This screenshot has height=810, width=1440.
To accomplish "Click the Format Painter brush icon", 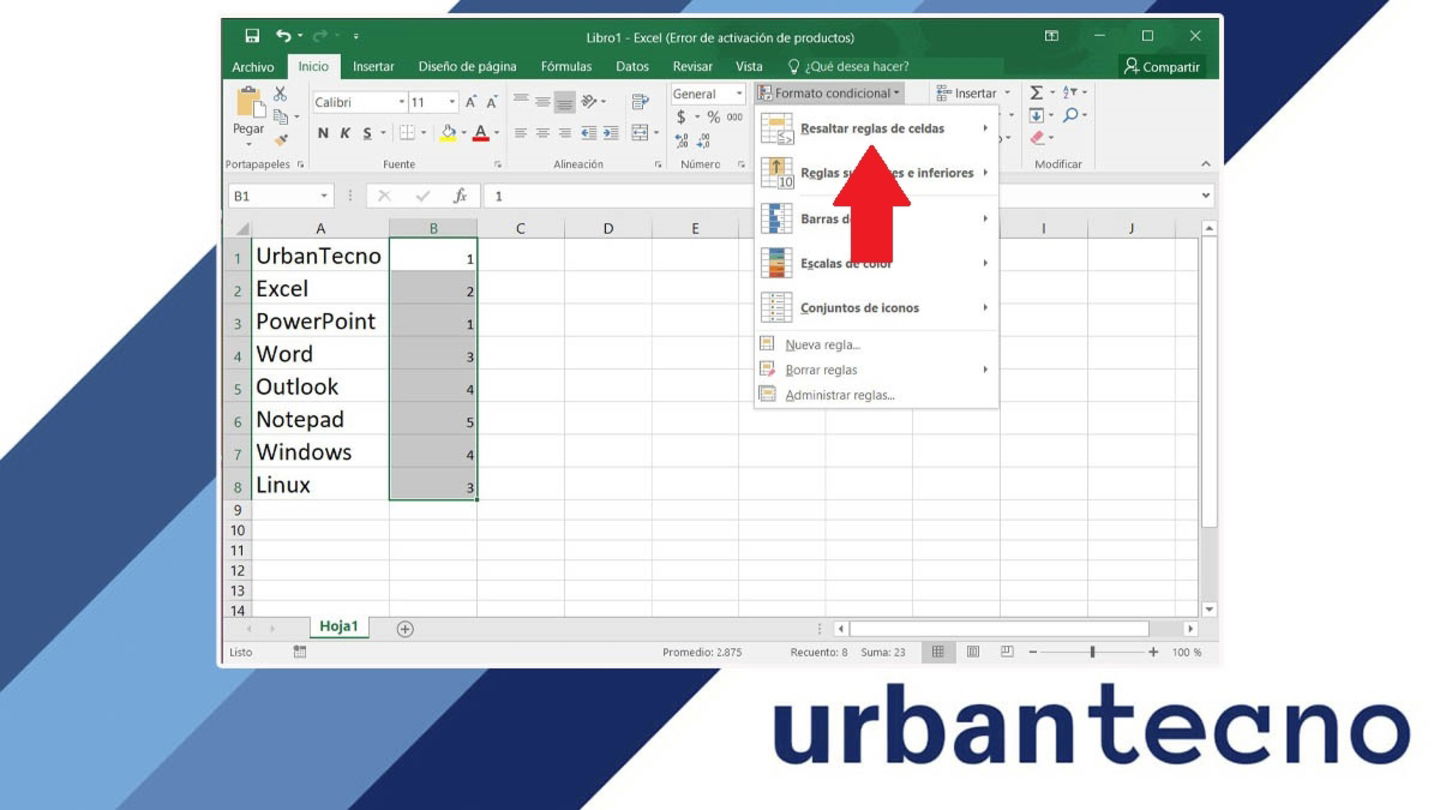I will (x=281, y=140).
